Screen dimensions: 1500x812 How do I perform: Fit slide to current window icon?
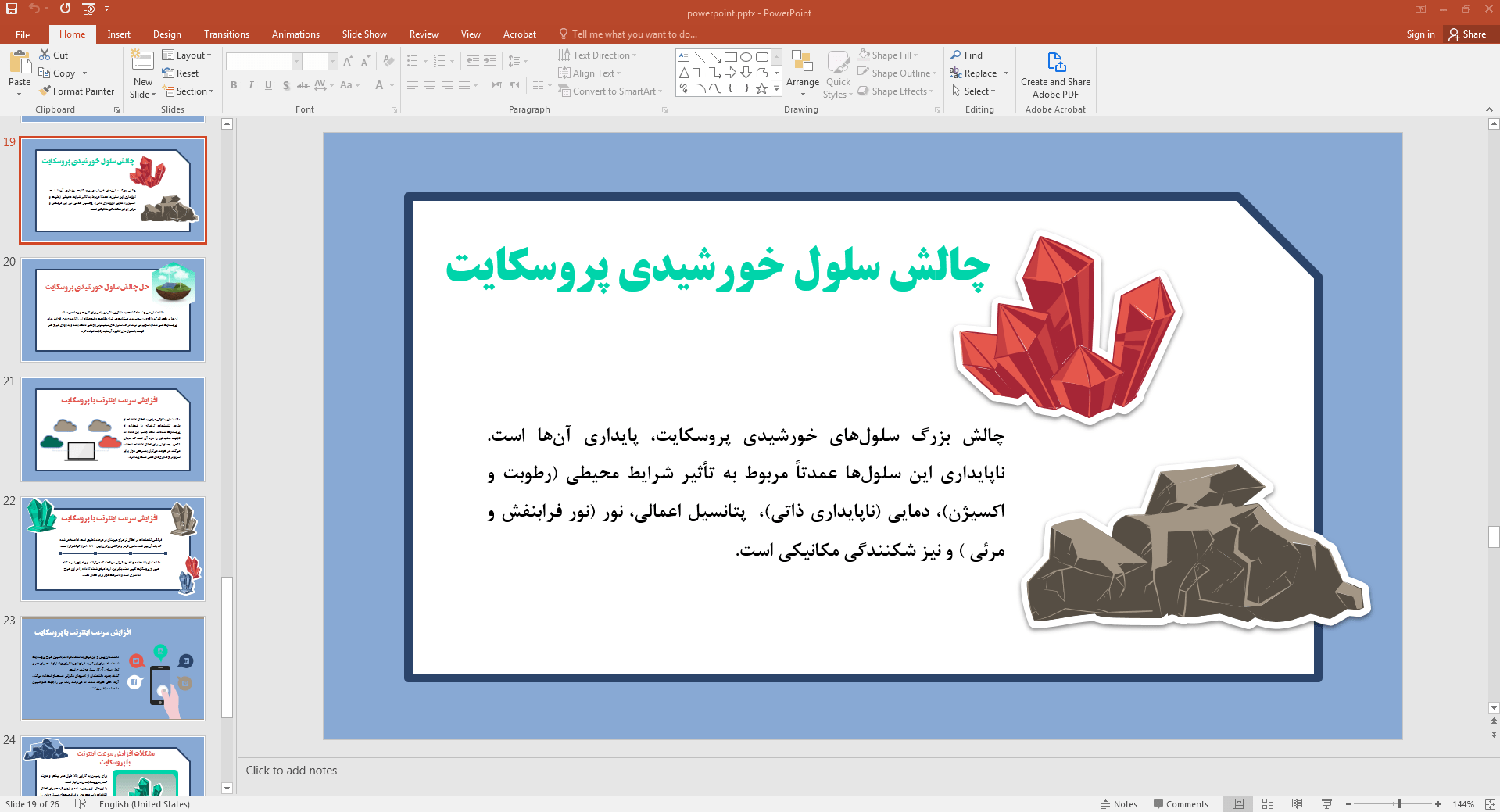1490,803
